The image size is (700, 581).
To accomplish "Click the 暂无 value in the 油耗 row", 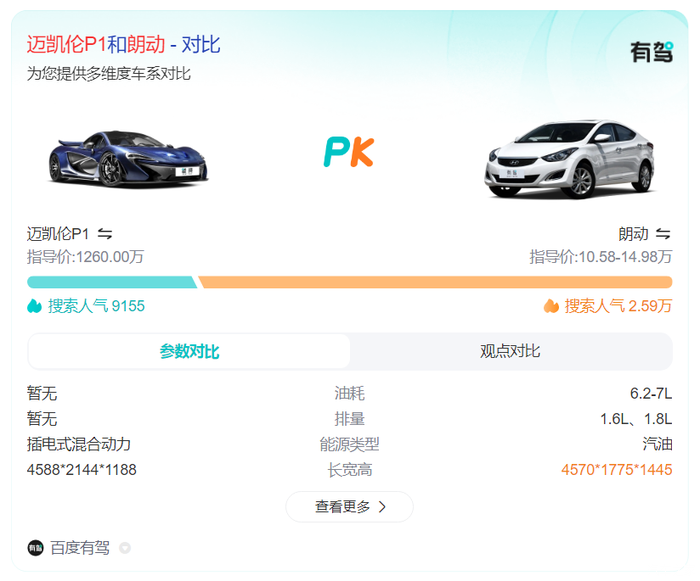I will point(42,393).
